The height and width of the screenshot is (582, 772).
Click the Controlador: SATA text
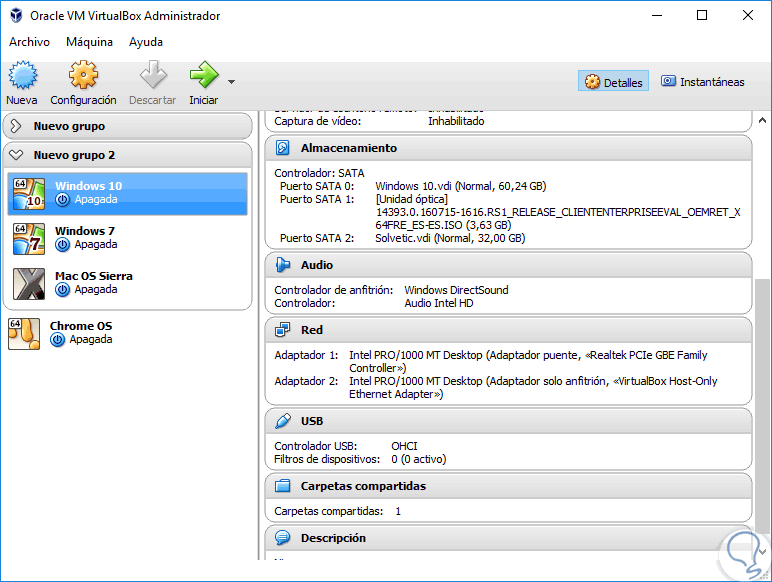(x=319, y=173)
